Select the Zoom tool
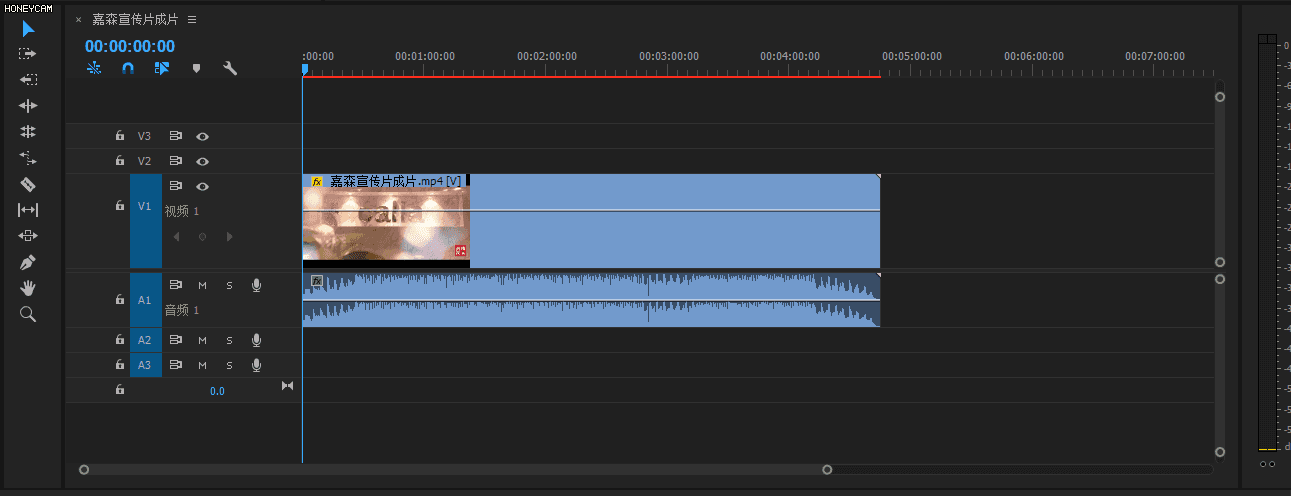The image size is (1291, 496). tap(28, 314)
